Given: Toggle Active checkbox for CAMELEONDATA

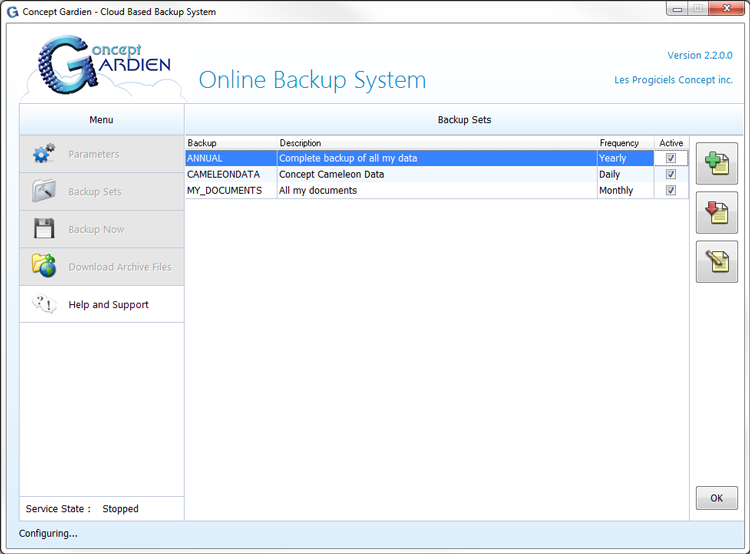Looking at the screenshot, I should tap(671, 174).
